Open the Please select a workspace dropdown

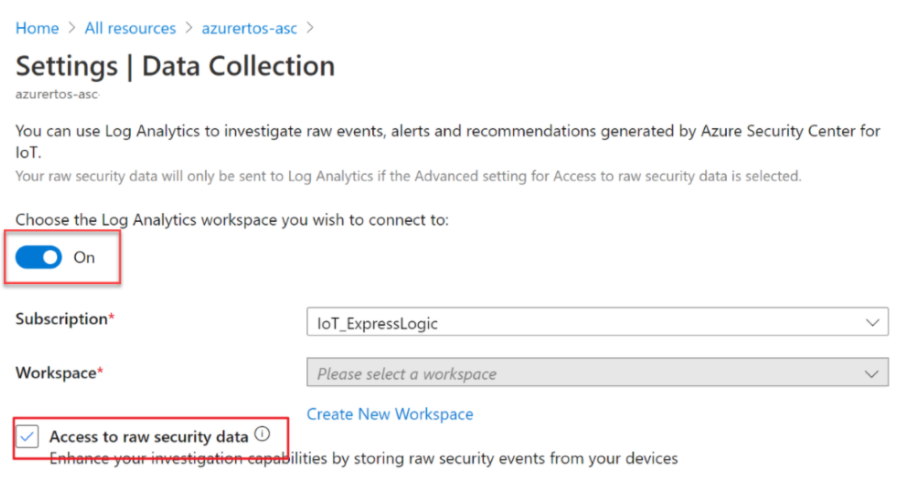pyautogui.click(x=597, y=373)
